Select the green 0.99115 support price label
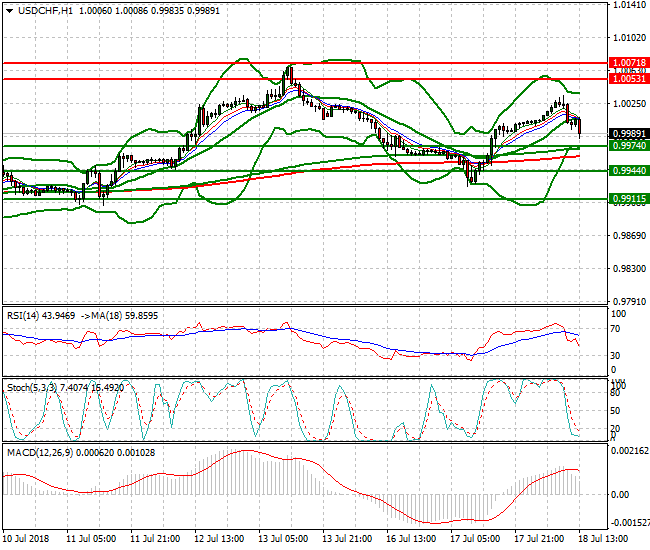This screenshot has height=550, width=650. [x=629, y=199]
